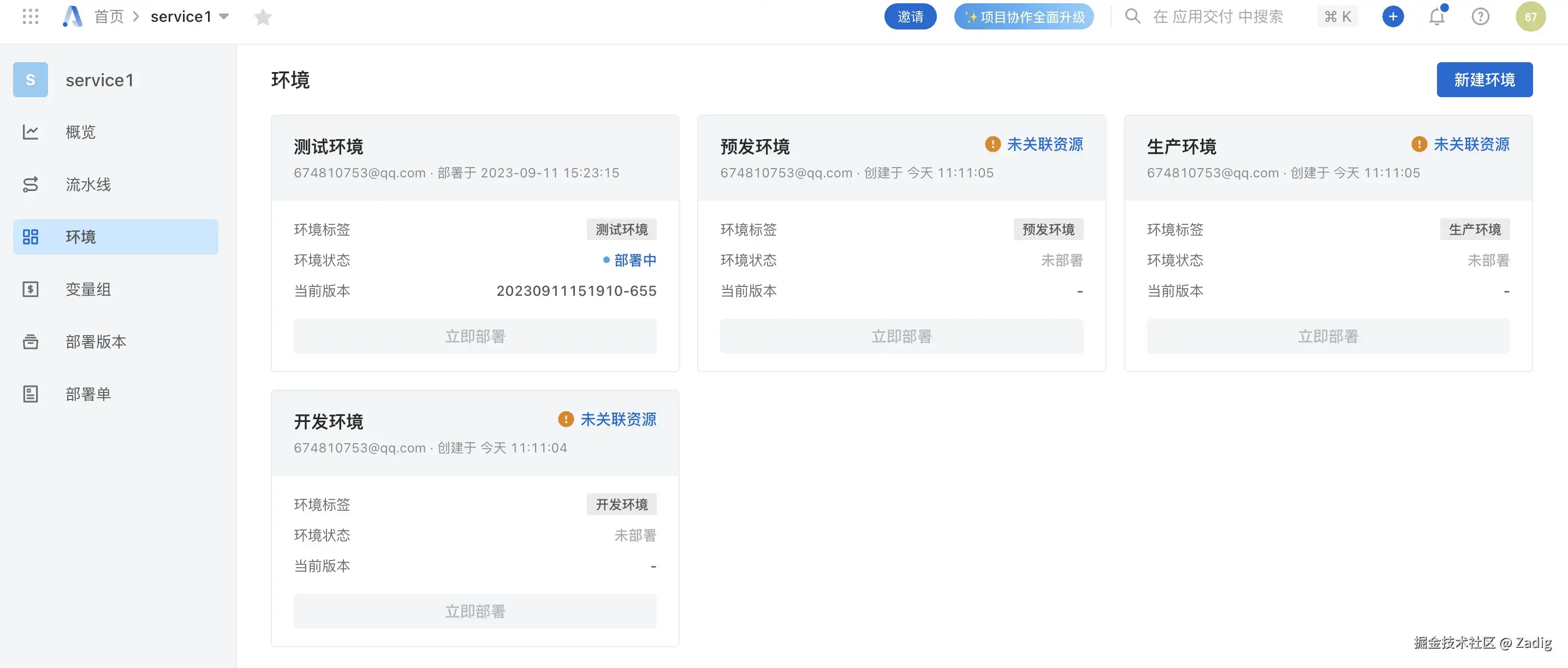
Task: Click the 测试环境 deploy timestamp line
Action: click(456, 173)
